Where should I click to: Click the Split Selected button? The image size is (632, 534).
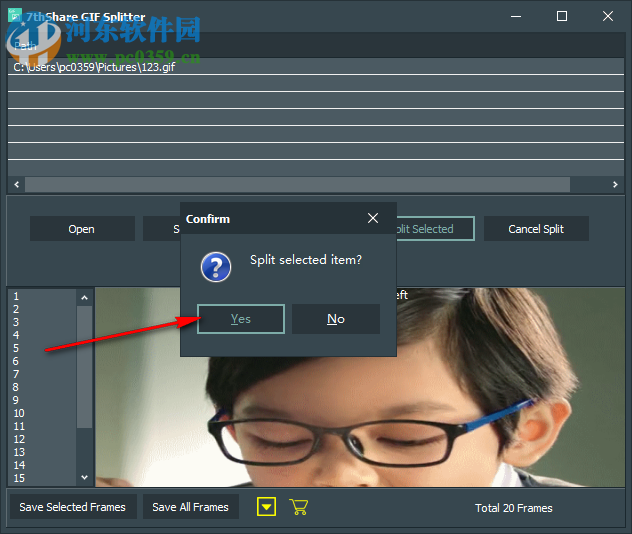[x=435, y=229]
